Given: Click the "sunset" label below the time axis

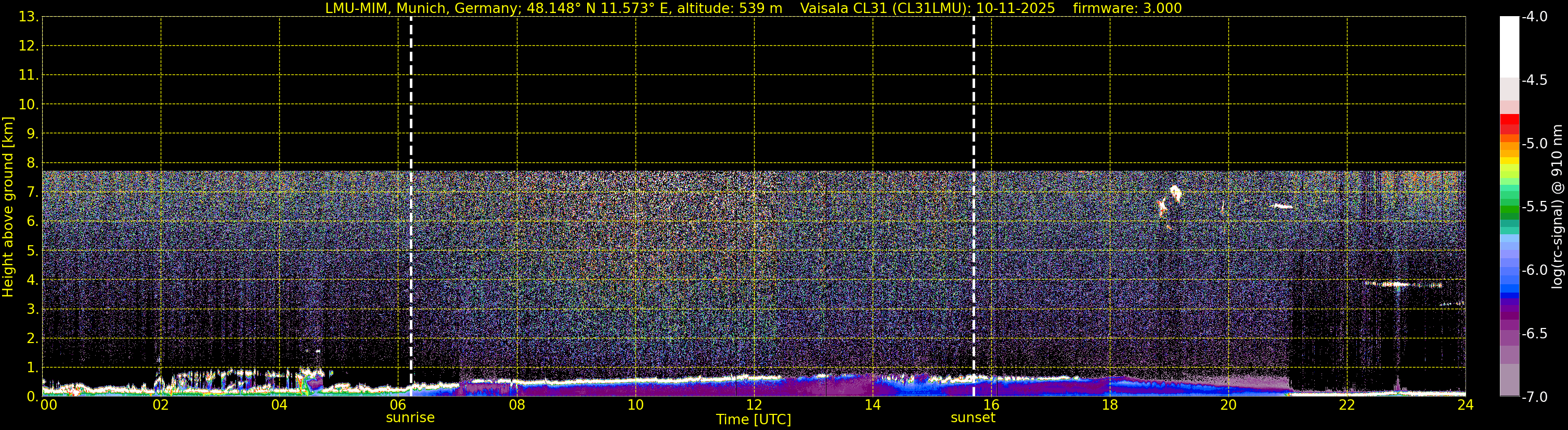Looking at the screenshot, I should tap(973, 418).
